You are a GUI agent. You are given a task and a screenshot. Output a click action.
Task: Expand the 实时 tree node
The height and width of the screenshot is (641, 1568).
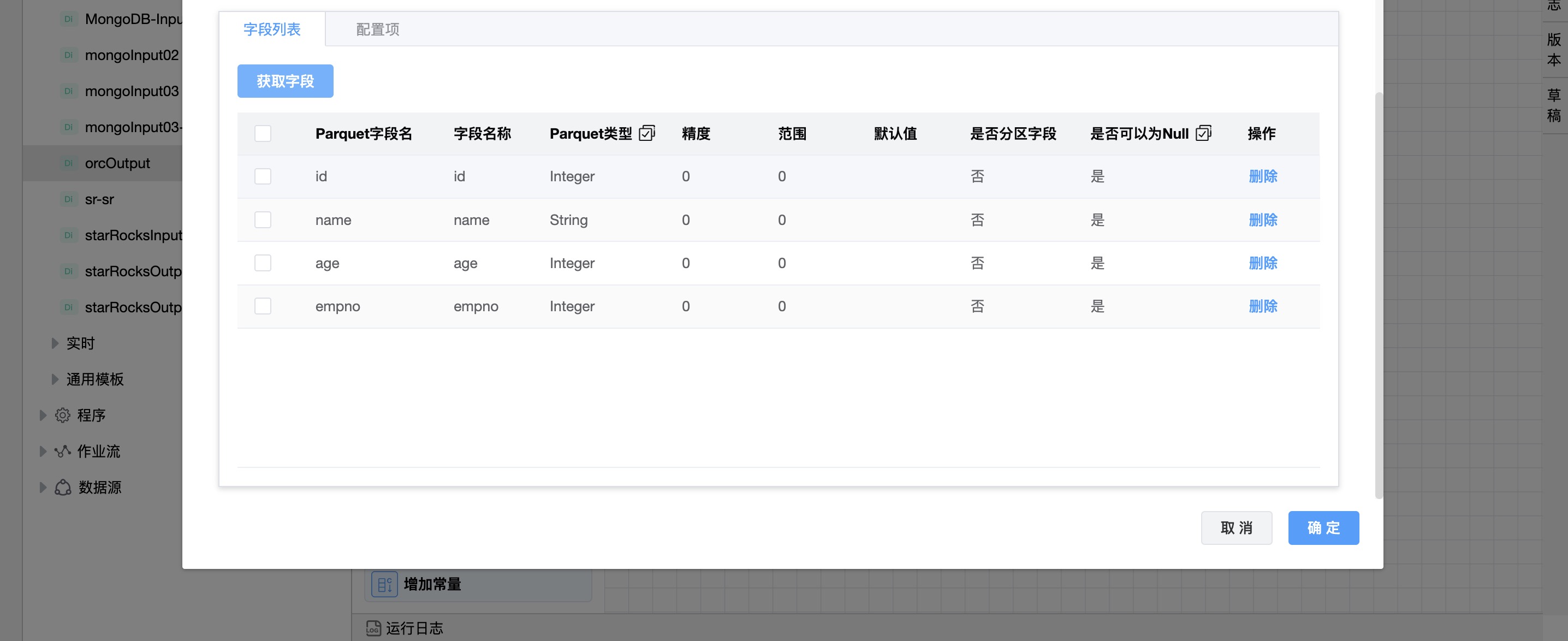(55, 343)
